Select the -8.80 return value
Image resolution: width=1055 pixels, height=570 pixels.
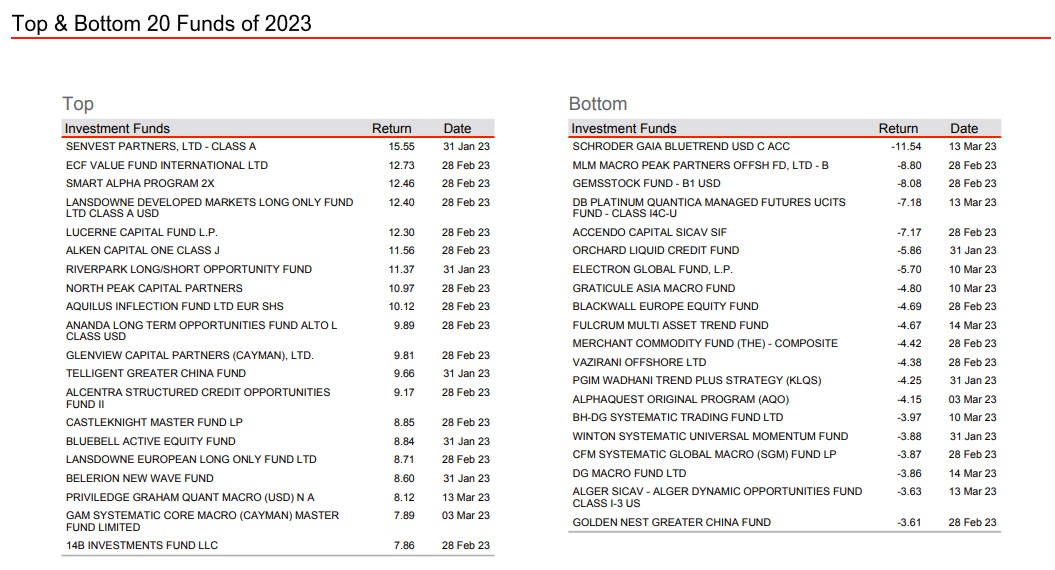[x=909, y=165]
